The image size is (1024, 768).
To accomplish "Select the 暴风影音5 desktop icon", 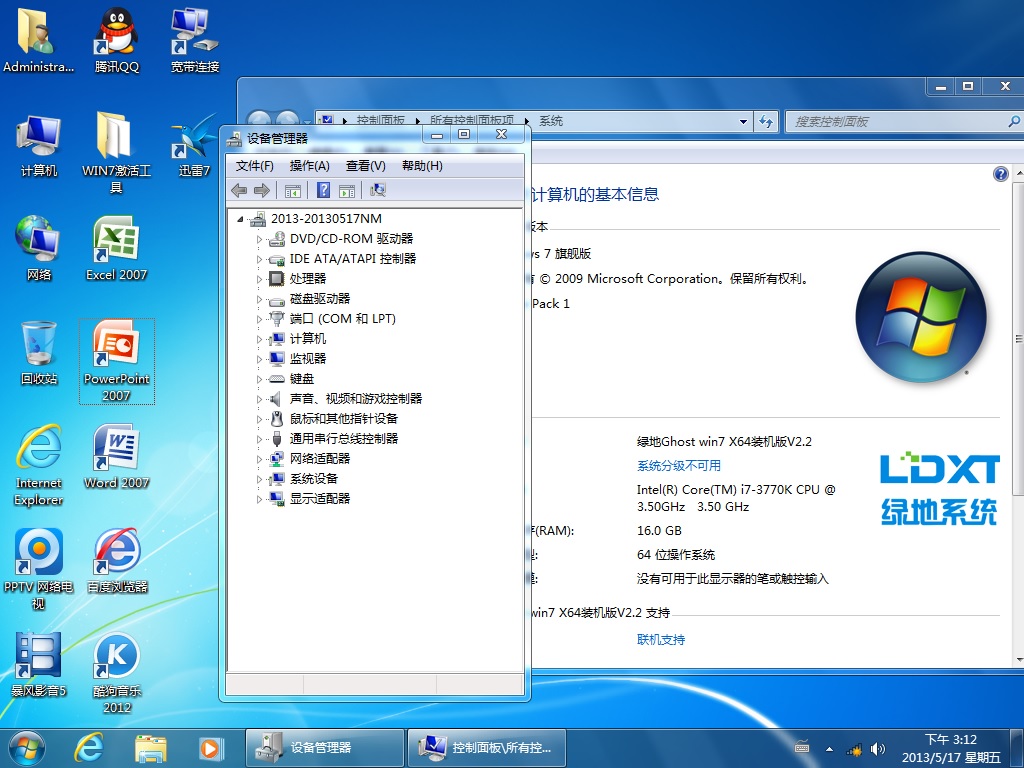I will 39,664.
